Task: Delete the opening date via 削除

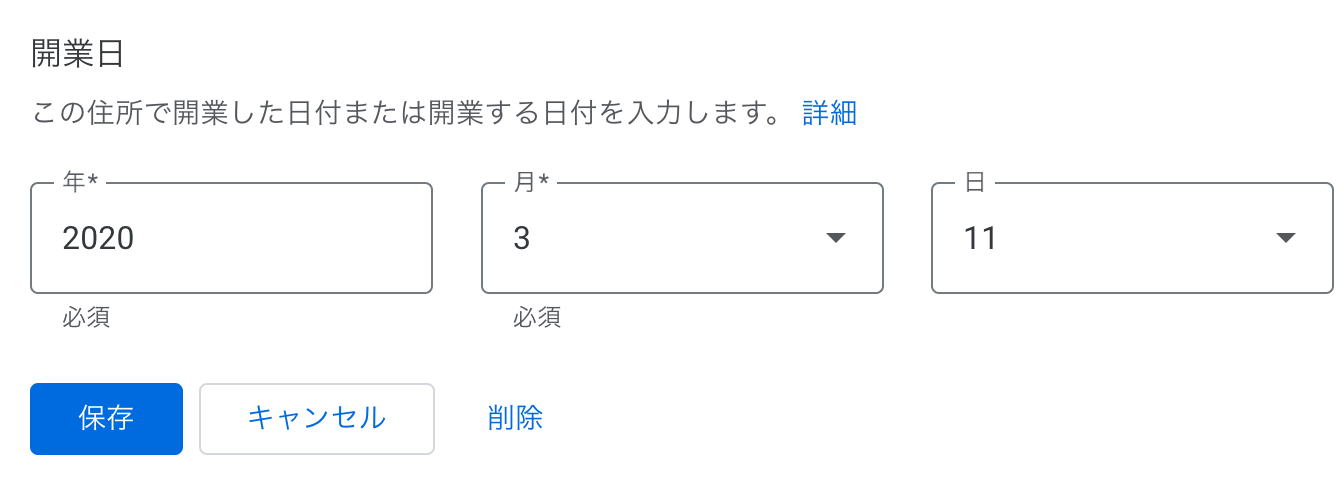Action: point(515,418)
